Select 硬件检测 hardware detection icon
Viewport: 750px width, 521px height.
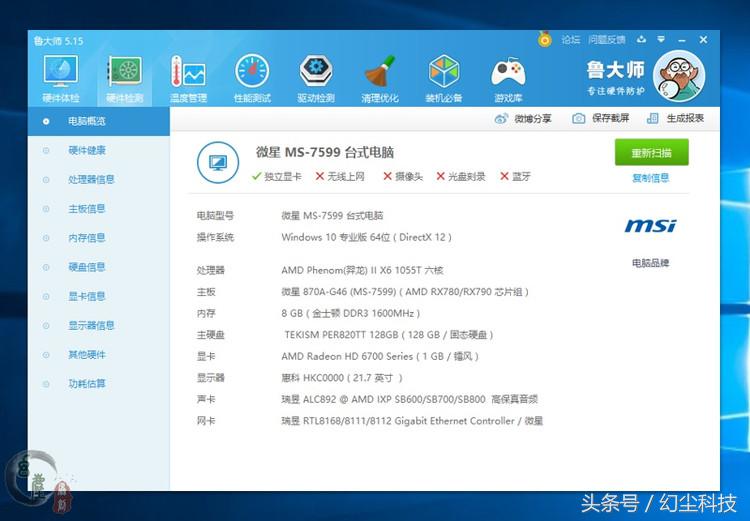click(124, 79)
